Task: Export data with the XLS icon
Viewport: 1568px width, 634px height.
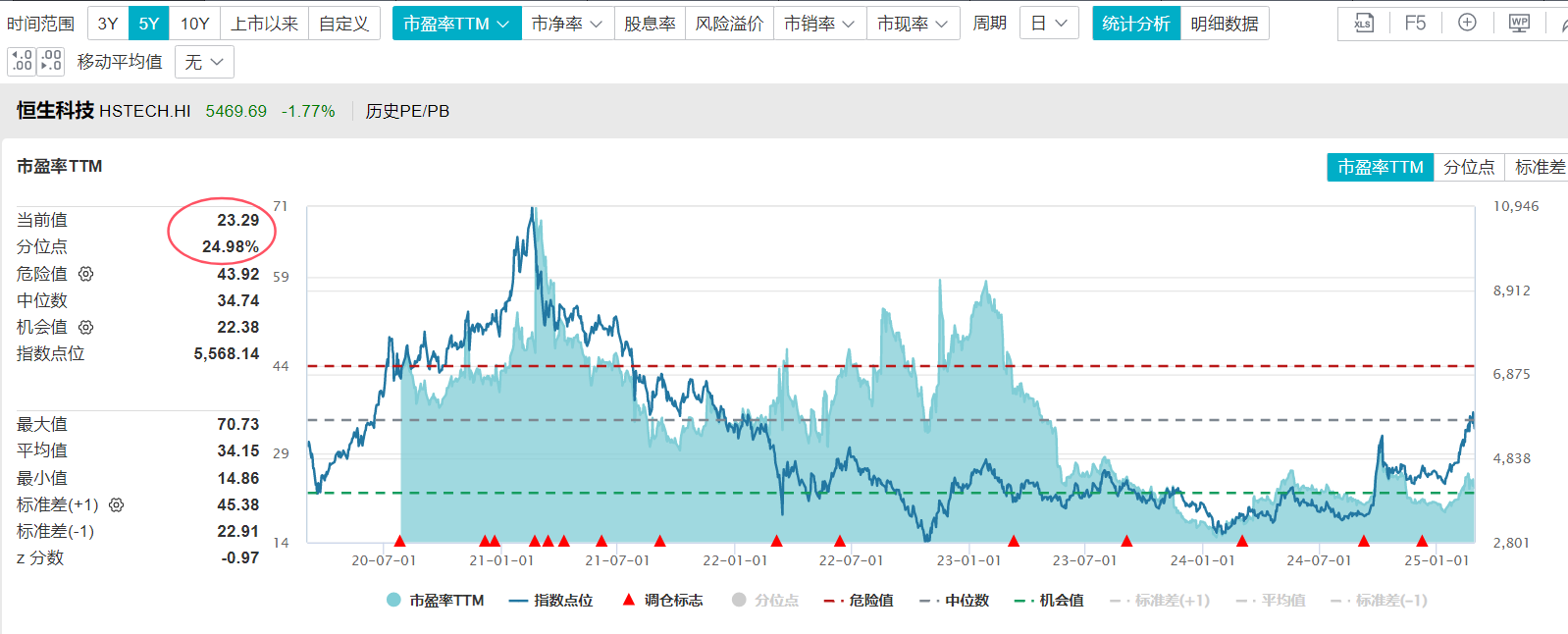Action: 1364,23
